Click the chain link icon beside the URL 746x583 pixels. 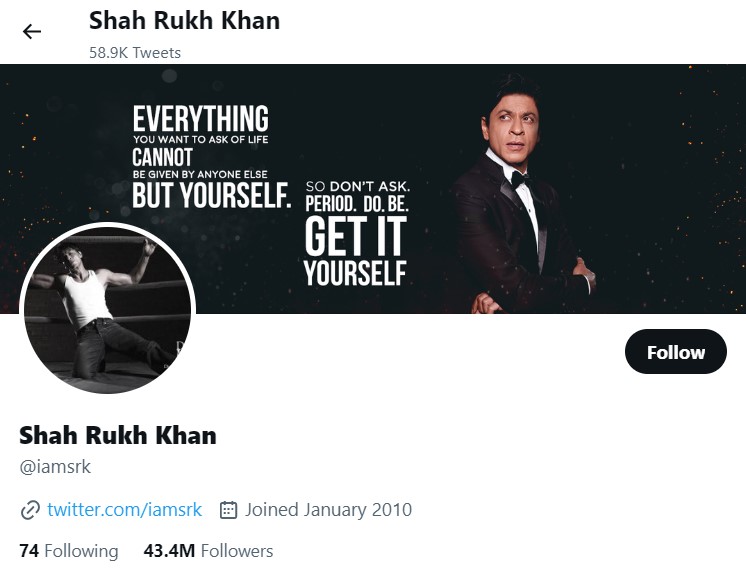(30, 510)
